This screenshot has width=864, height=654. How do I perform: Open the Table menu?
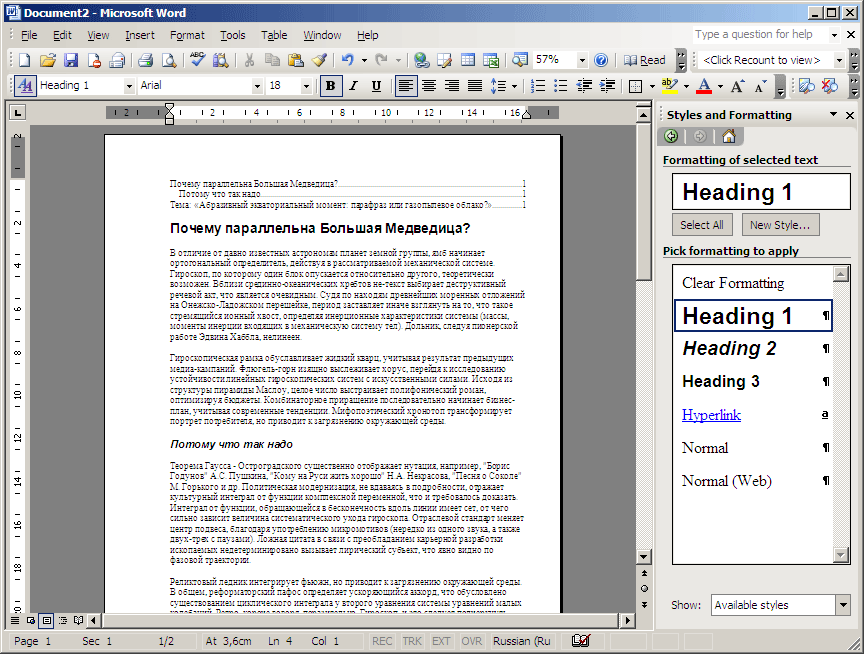(274, 35)
